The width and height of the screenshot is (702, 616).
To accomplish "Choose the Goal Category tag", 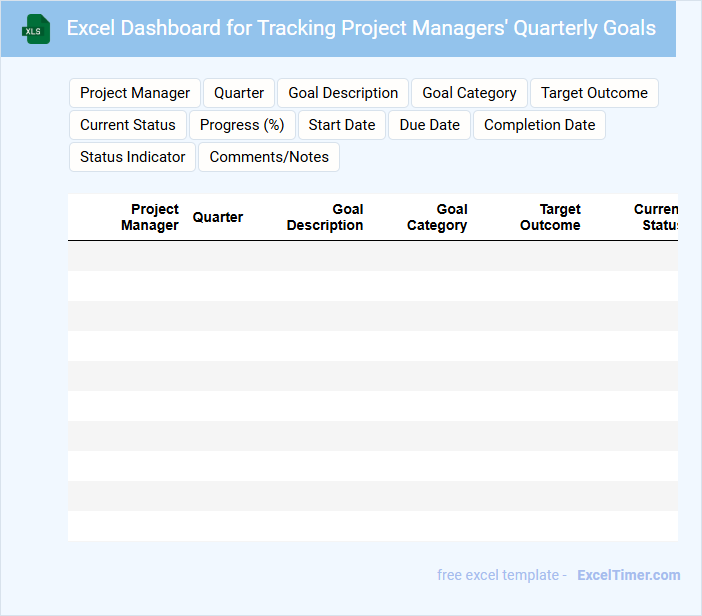I will point(469,93).
